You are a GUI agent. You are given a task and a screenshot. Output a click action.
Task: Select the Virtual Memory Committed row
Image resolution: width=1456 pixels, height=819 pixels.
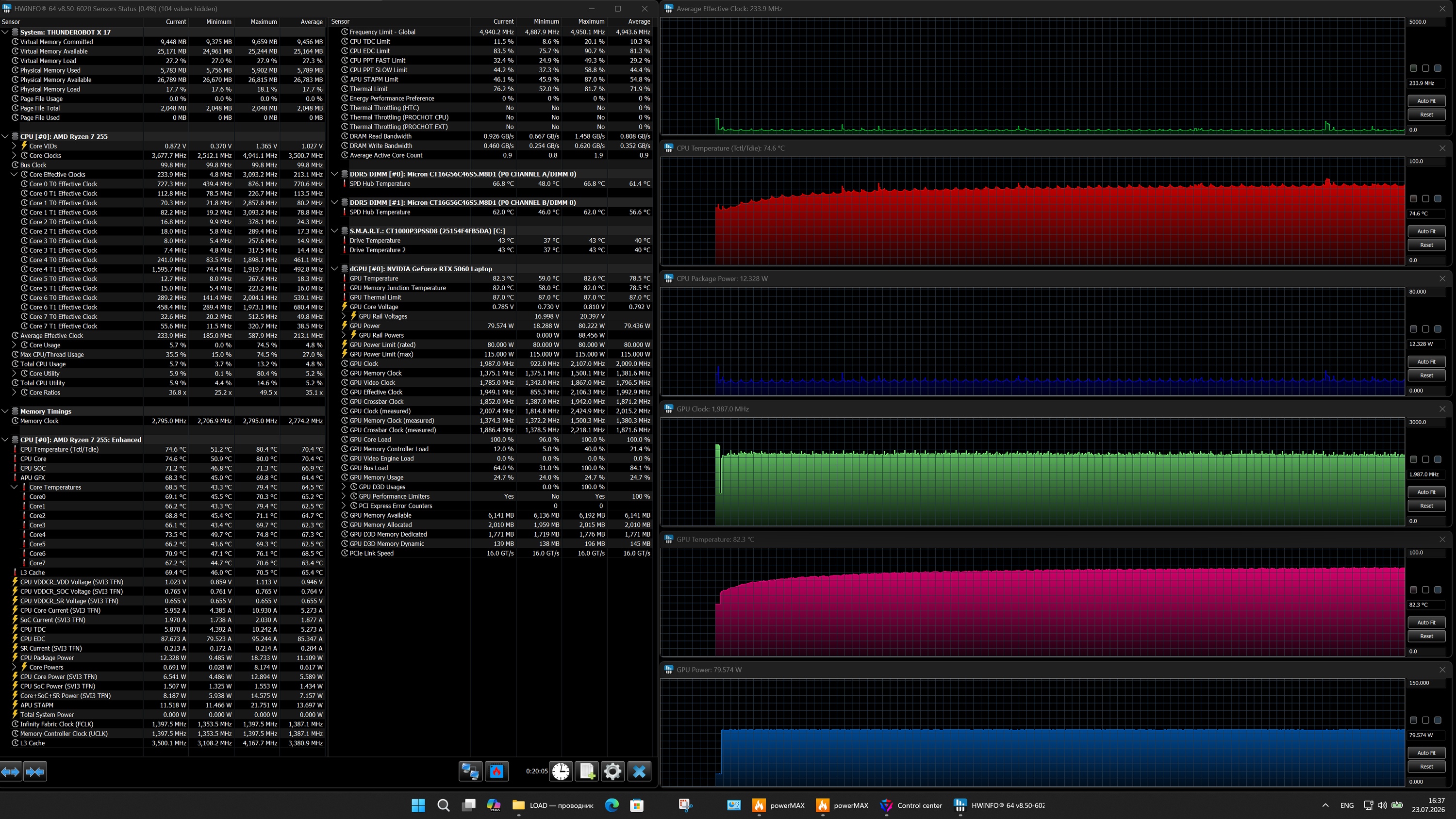point(163,42)
